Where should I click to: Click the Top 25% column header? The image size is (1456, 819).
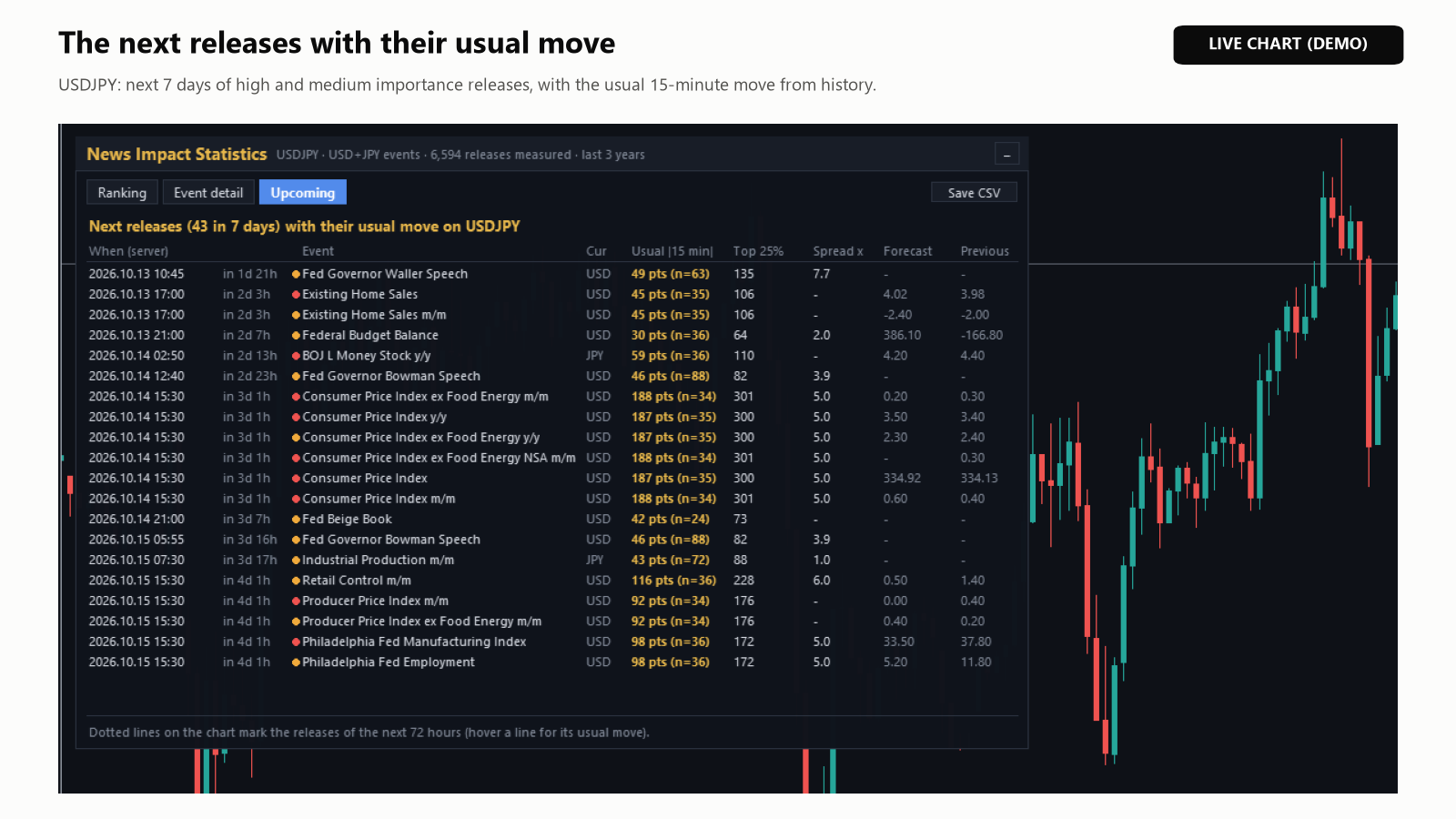pyautogui.click(x=758, y=251)
